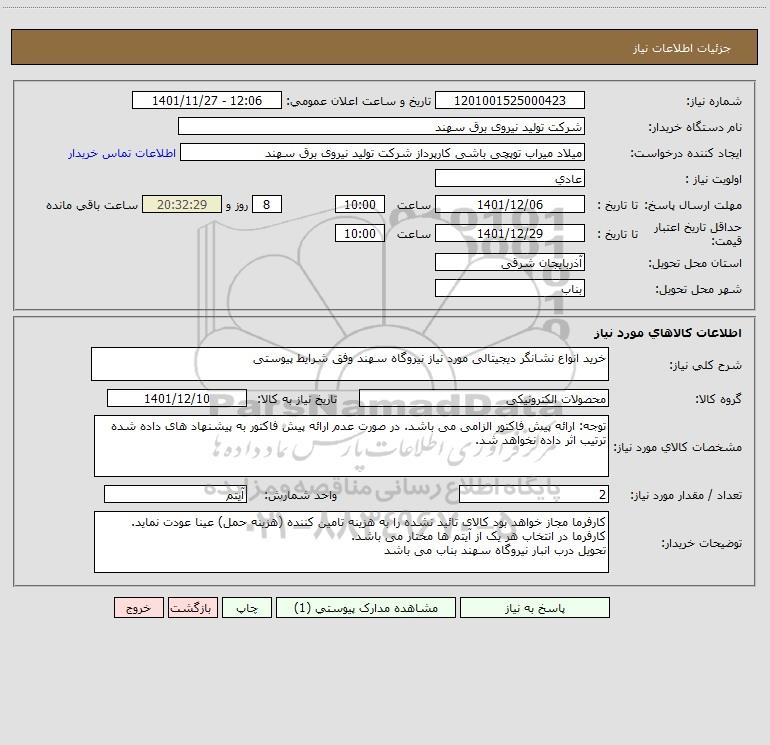The height and width of the screenshot is (745, 770).
Task: Click the quantity field showing 2
Action: pos(534,495)
